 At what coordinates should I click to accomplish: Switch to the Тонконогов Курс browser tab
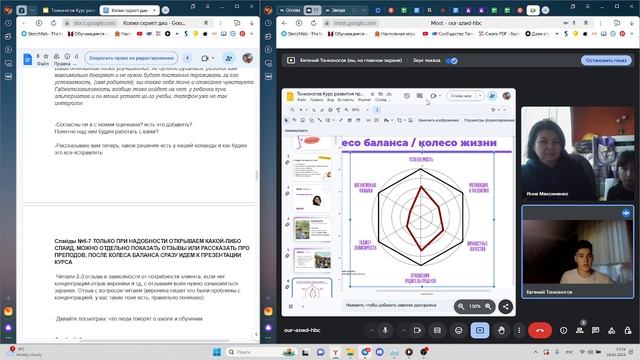tap(69, 10)
